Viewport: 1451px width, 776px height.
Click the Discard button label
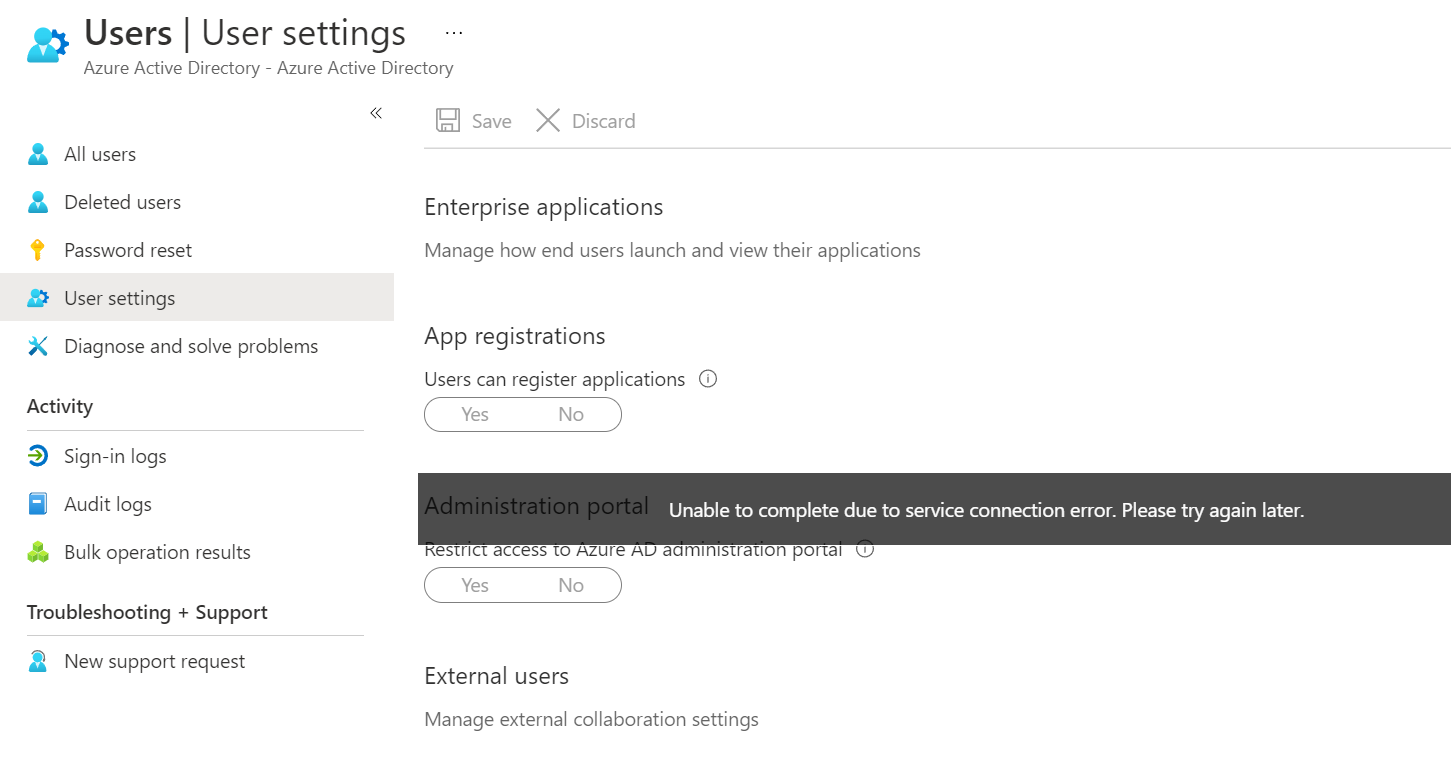click(x=604, y=121)
